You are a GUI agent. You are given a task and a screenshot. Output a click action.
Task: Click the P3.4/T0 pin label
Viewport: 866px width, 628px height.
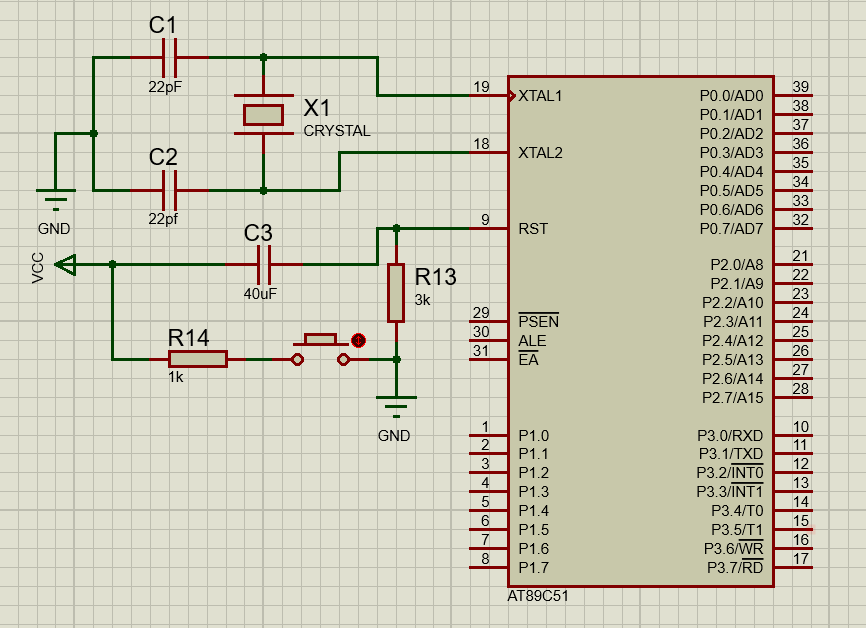[737, 511]
